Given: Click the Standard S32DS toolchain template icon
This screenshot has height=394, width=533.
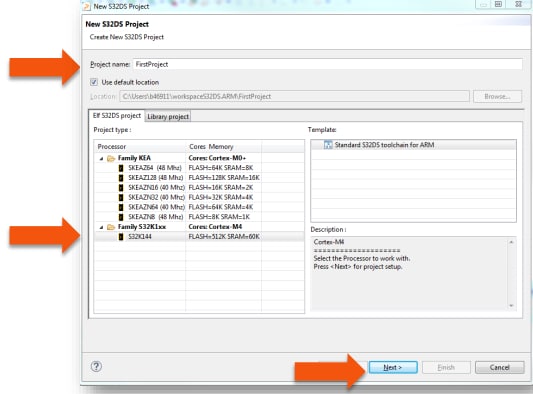Looking at the screenshot, I should pyautogui.click(x=328, y=145).
